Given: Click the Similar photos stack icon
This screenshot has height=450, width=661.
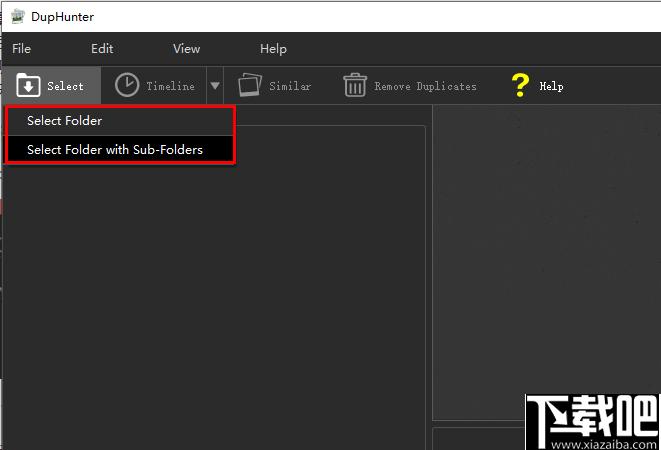Looking at the screenshot, I should tap(250, 85).
